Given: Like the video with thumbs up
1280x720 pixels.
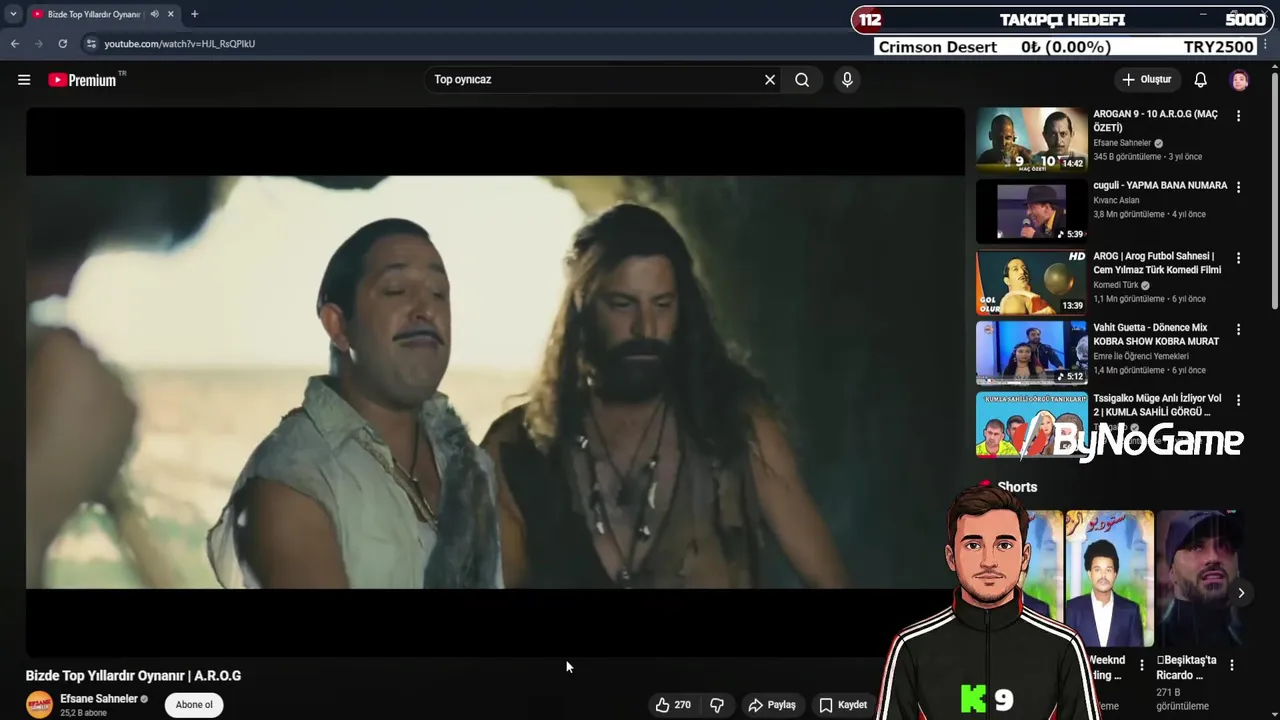Looking at the screenshot, I should click(x=673, y=705).
